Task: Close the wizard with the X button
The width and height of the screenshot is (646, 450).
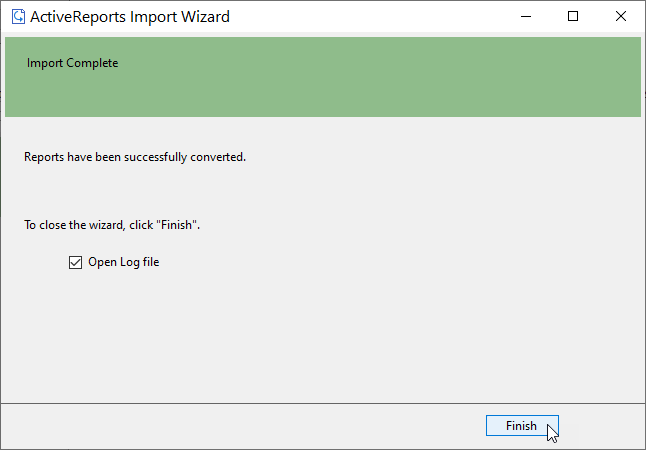Action: pos(620,16)
